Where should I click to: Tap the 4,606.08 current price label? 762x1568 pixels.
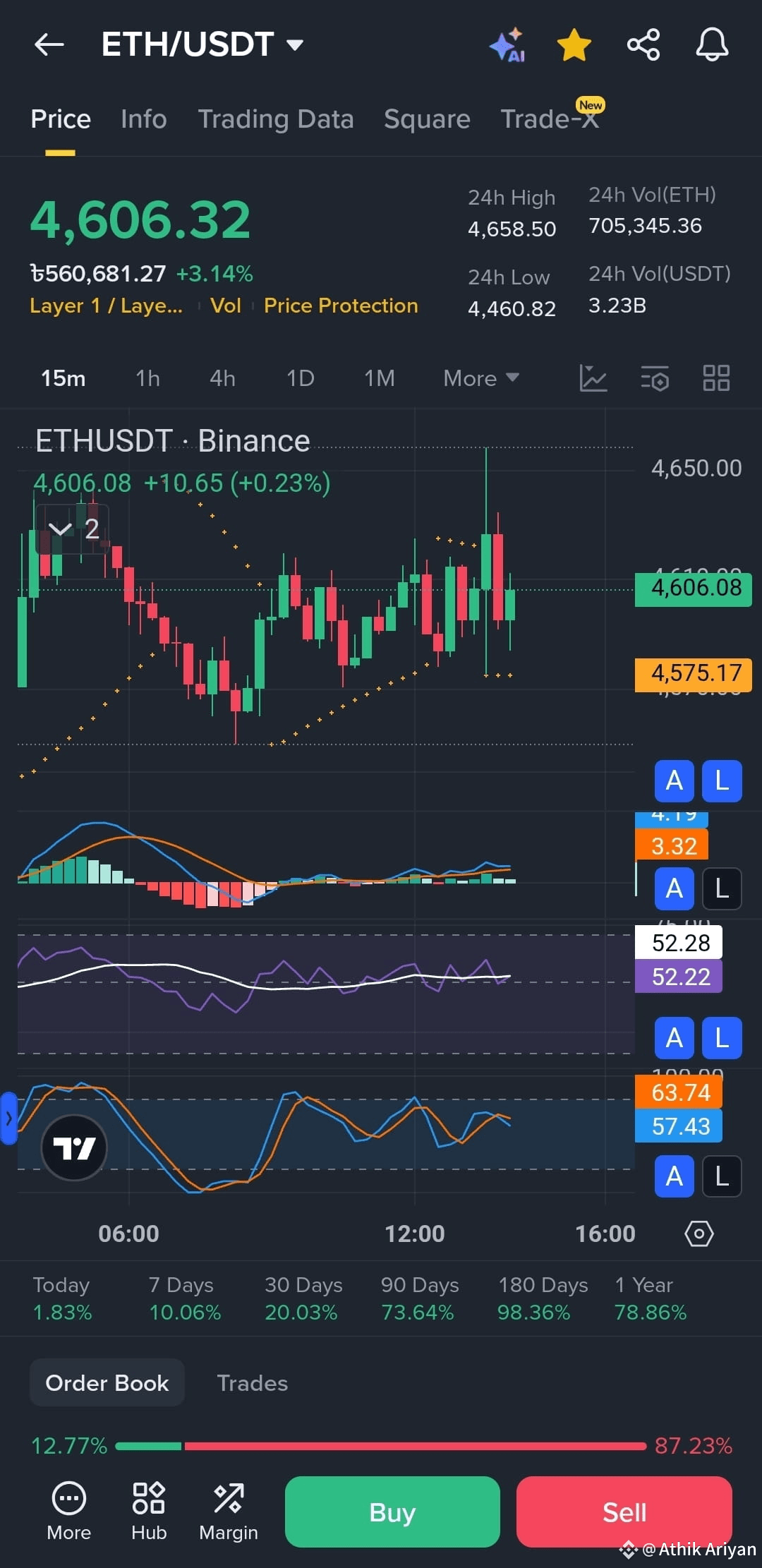pyautogui.click(x=694, y=589)
